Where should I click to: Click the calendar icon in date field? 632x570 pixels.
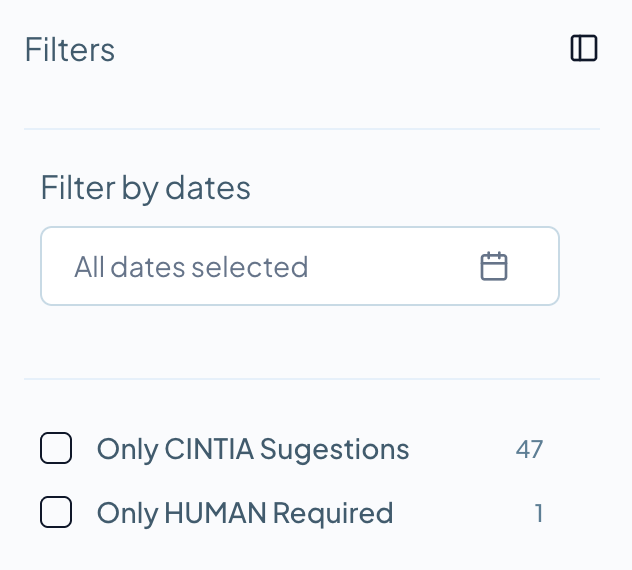tap(494, 266)
